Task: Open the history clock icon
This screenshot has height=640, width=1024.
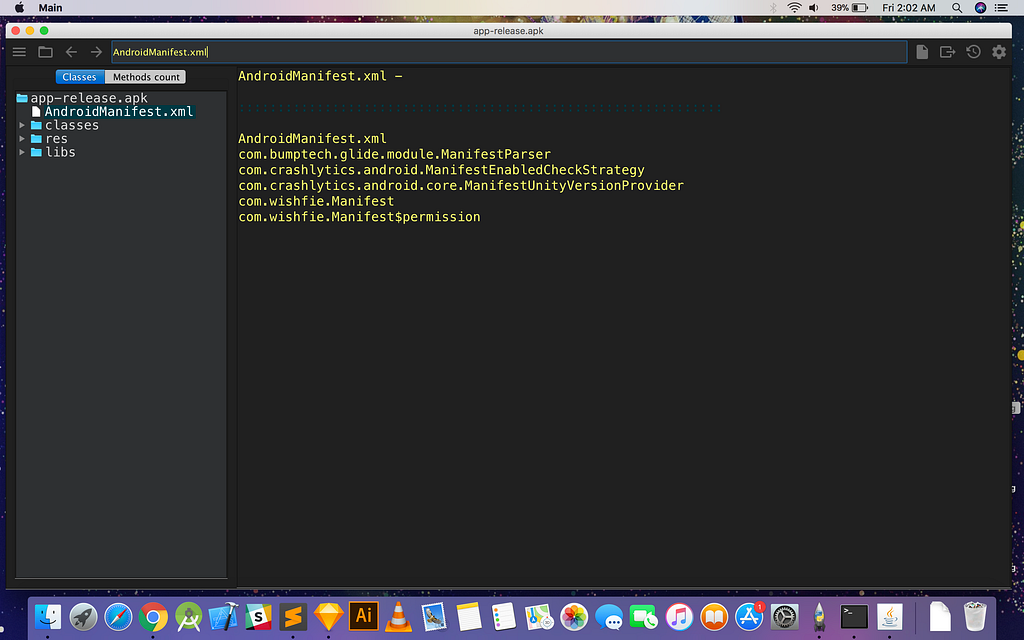Action: 973,52
